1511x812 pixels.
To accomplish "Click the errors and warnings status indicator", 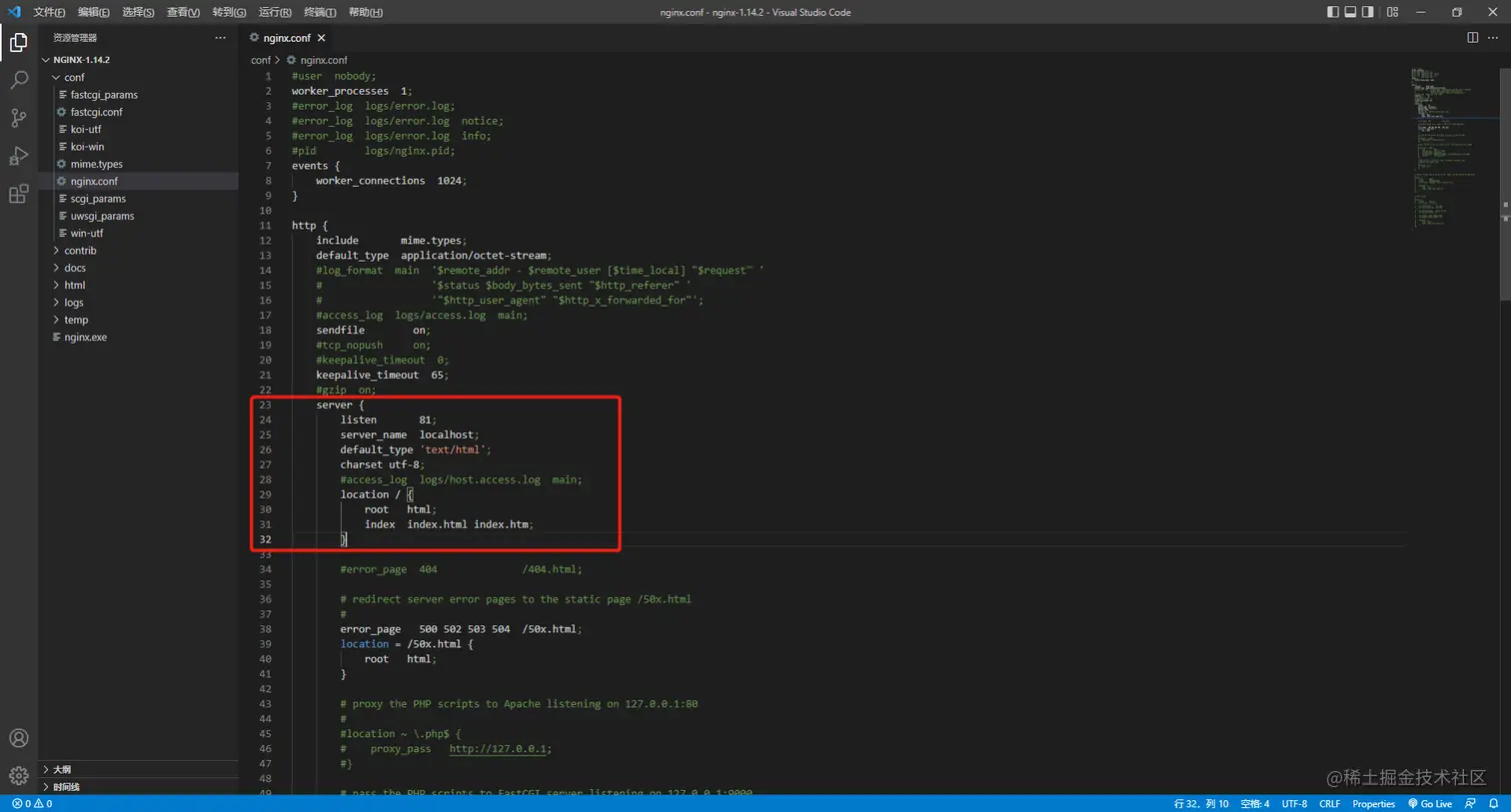I will tap(32, 804).
